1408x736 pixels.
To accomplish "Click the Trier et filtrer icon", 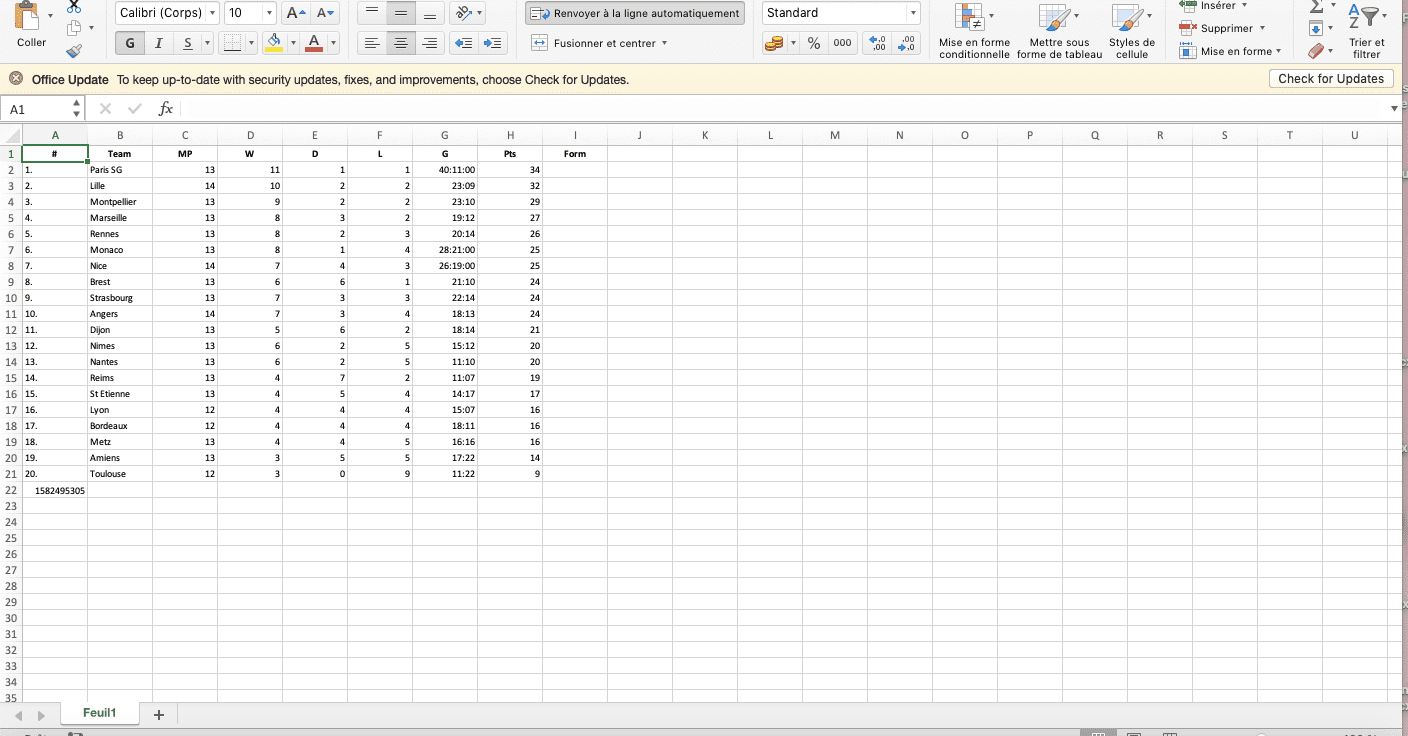I will 1365,30.
